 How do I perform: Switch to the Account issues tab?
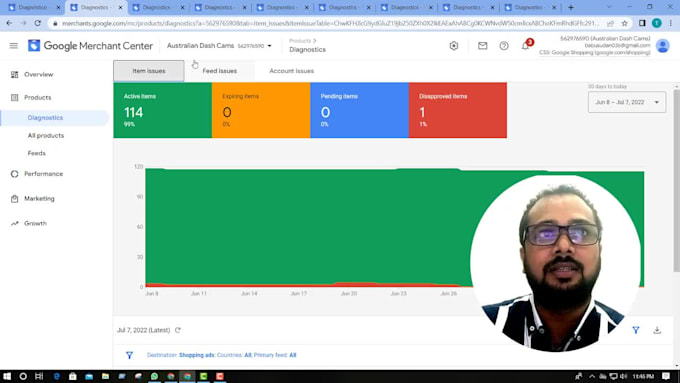tap(291, 71)
